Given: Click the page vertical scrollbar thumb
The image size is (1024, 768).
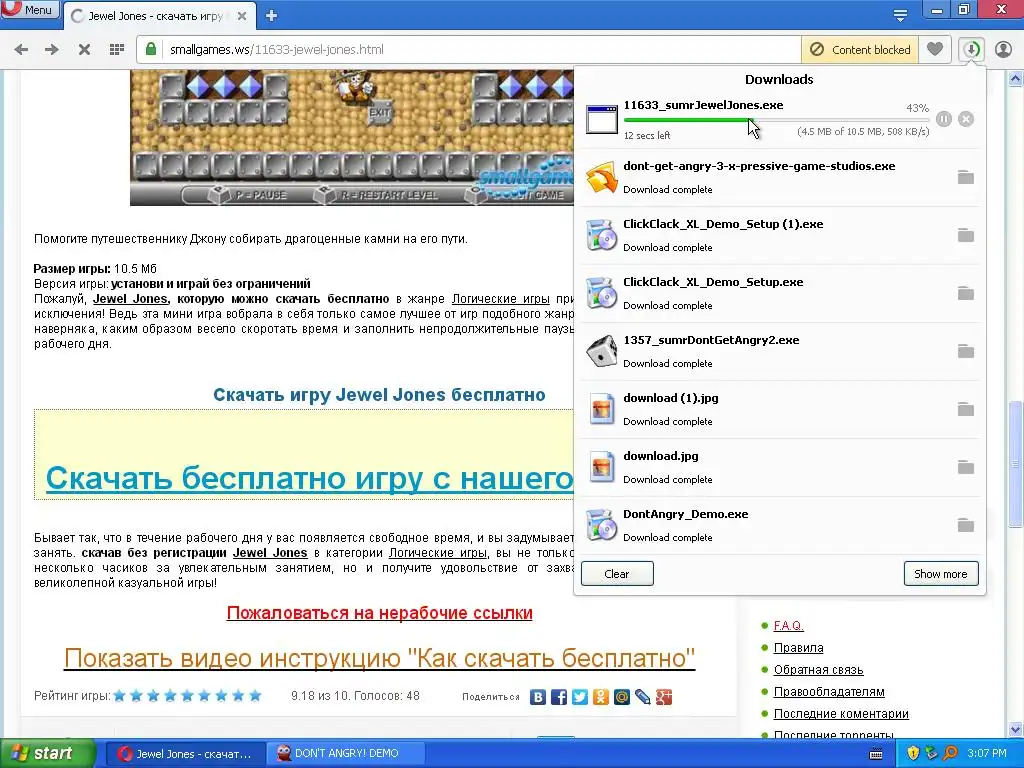Looking at the screenshot, I should click(1015, 464).
